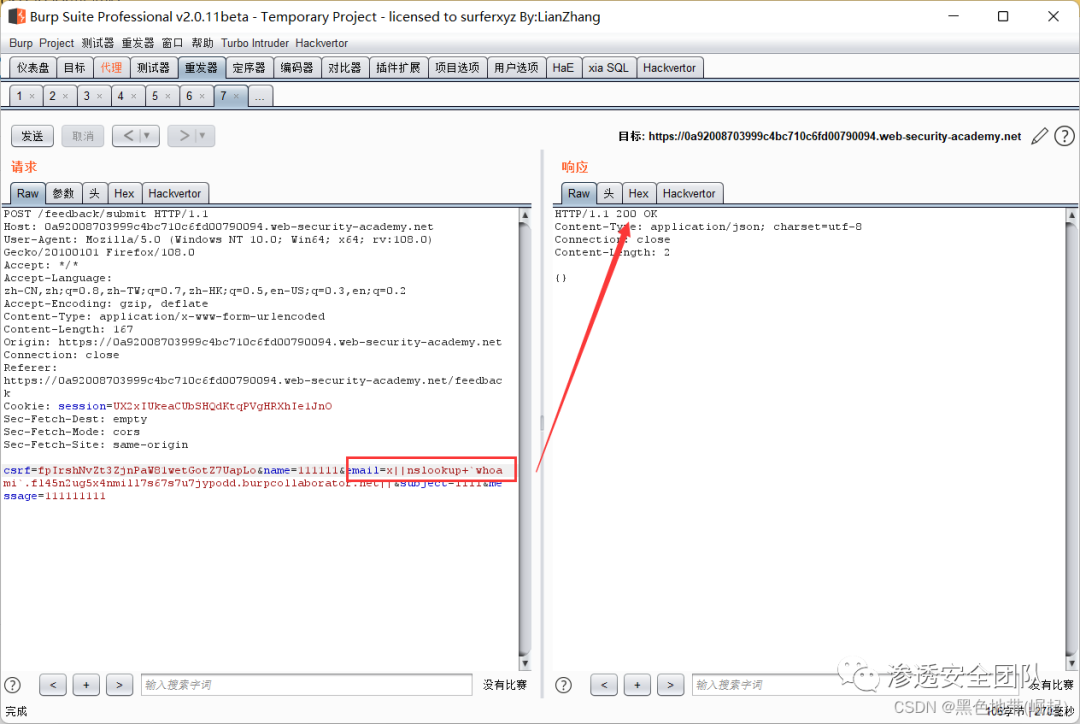Click the plus button in request search bar

click(86, 685)
